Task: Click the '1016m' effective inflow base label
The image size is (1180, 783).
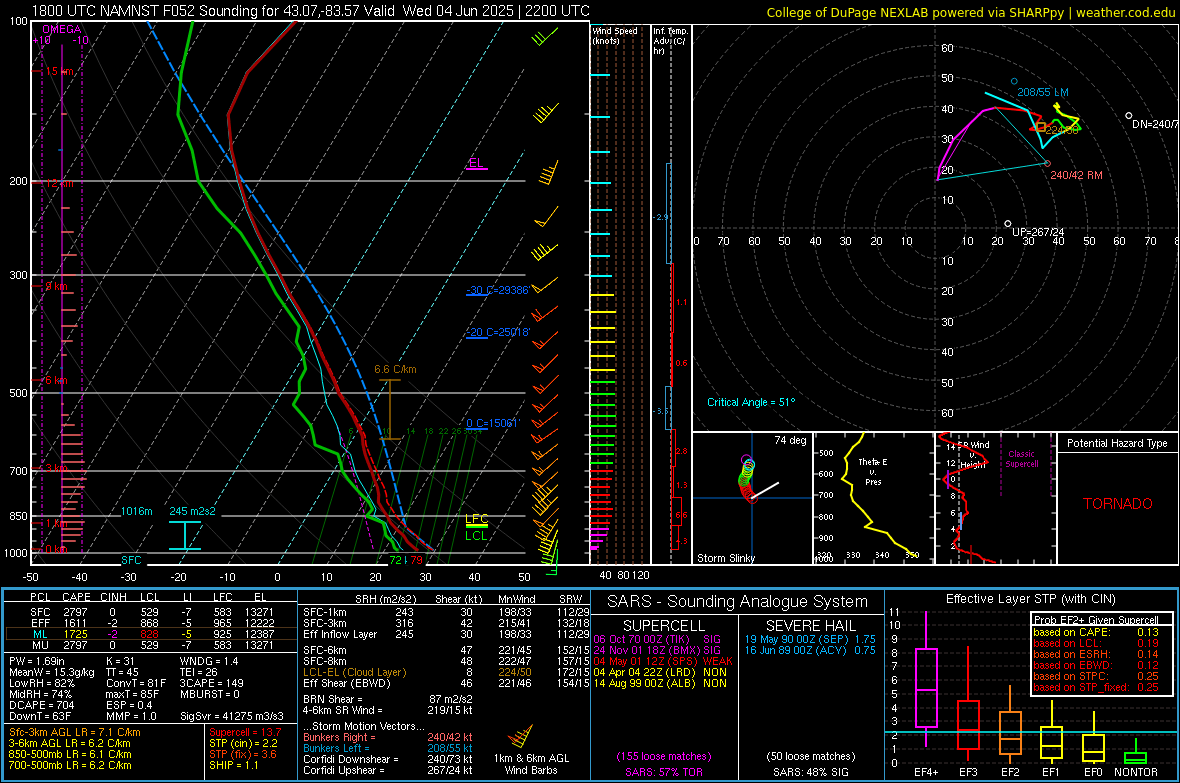Action: [x=136, y=511]
